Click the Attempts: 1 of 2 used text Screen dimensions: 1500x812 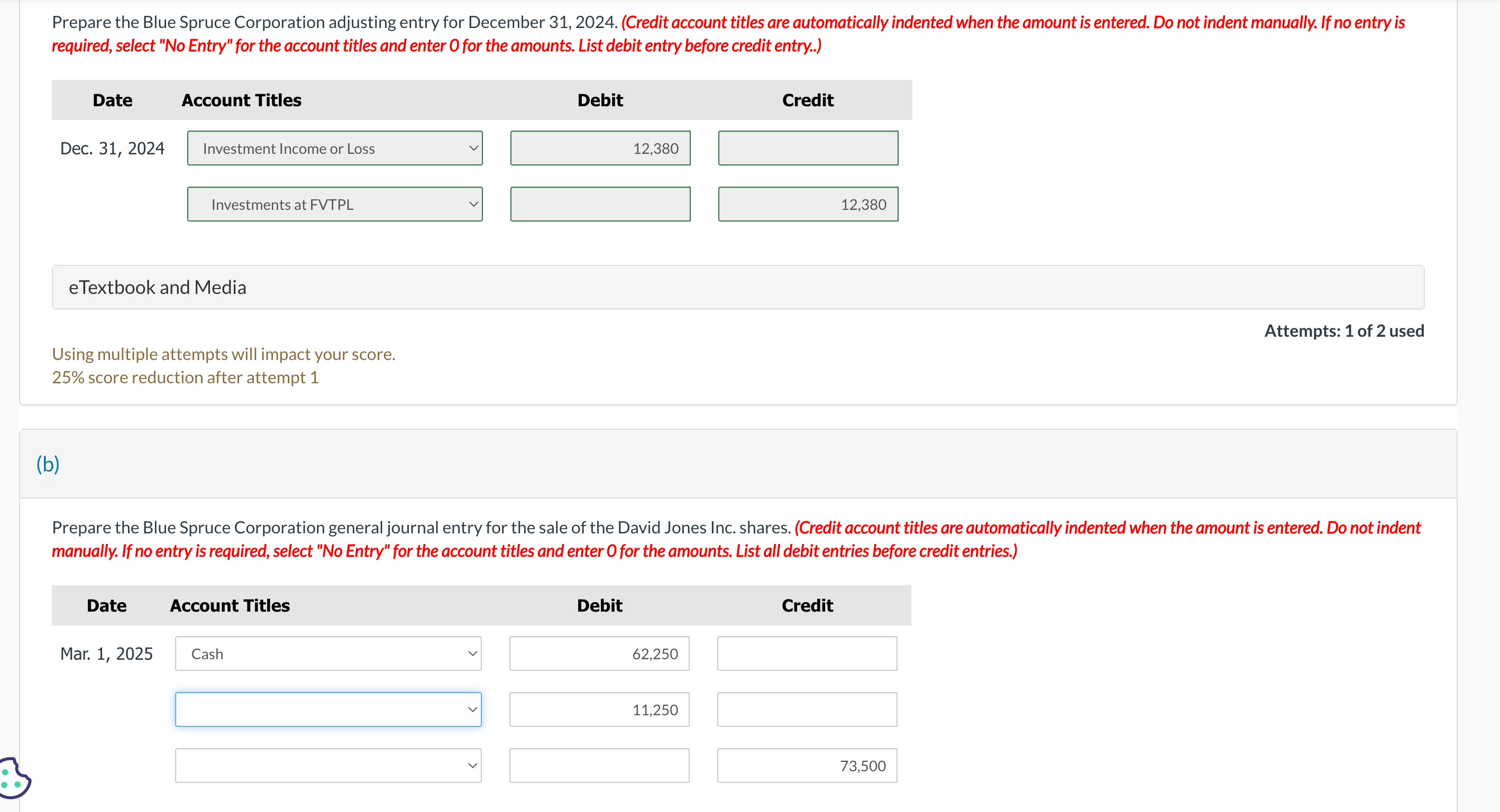click(x=1343, y=330)
